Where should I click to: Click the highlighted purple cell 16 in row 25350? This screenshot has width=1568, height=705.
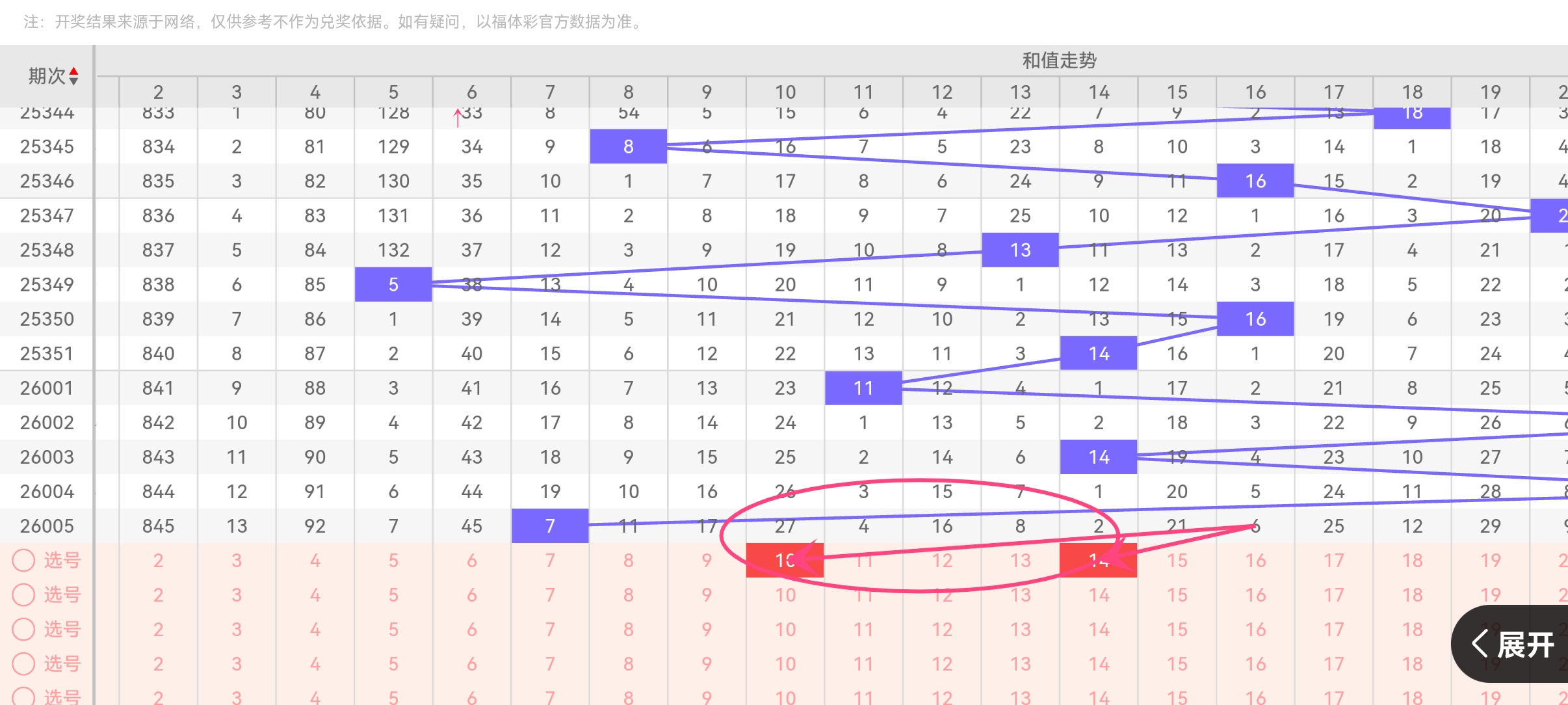[x=1255, y=319]
